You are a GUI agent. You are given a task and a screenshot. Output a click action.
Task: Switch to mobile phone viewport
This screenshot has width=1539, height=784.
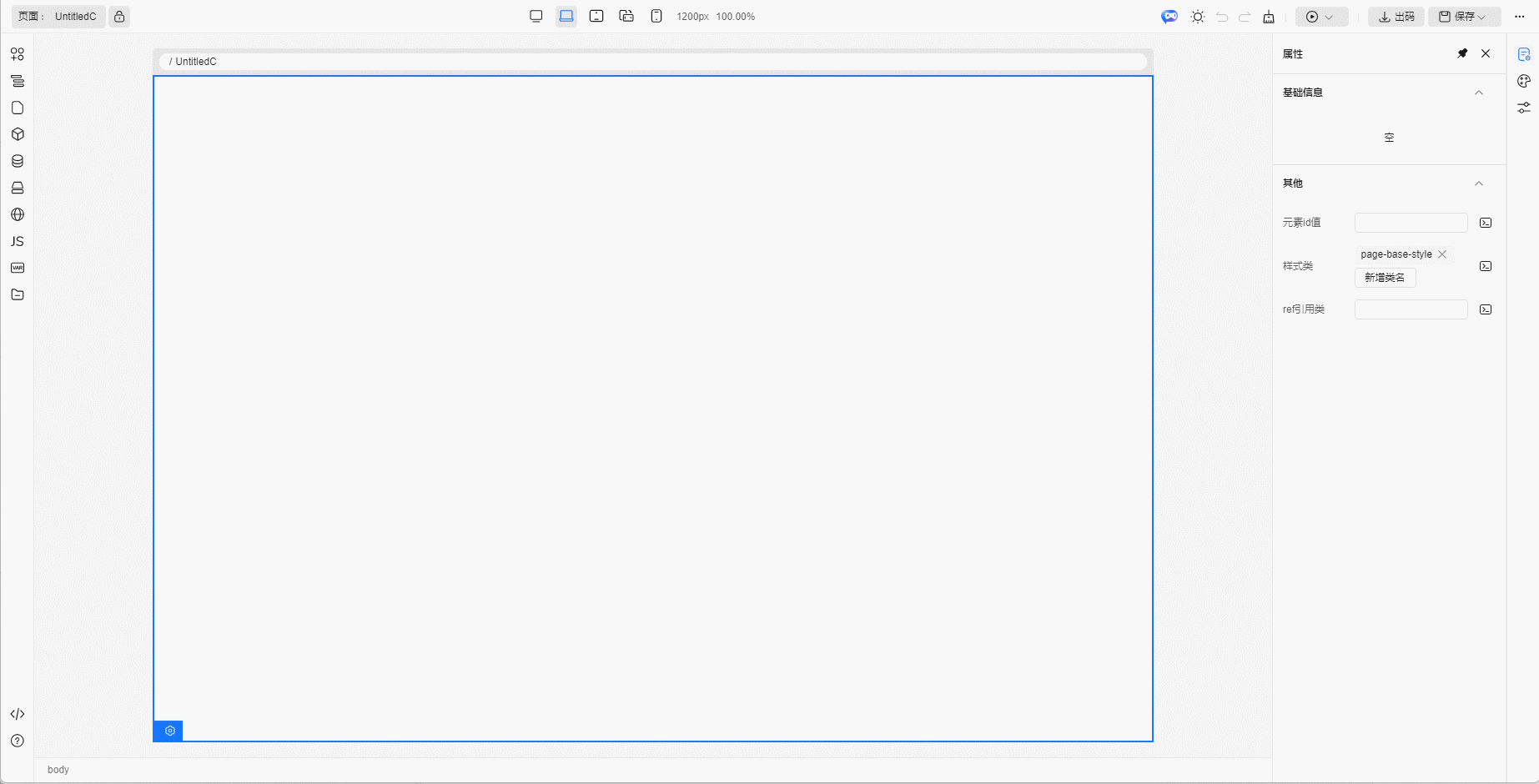656,17
